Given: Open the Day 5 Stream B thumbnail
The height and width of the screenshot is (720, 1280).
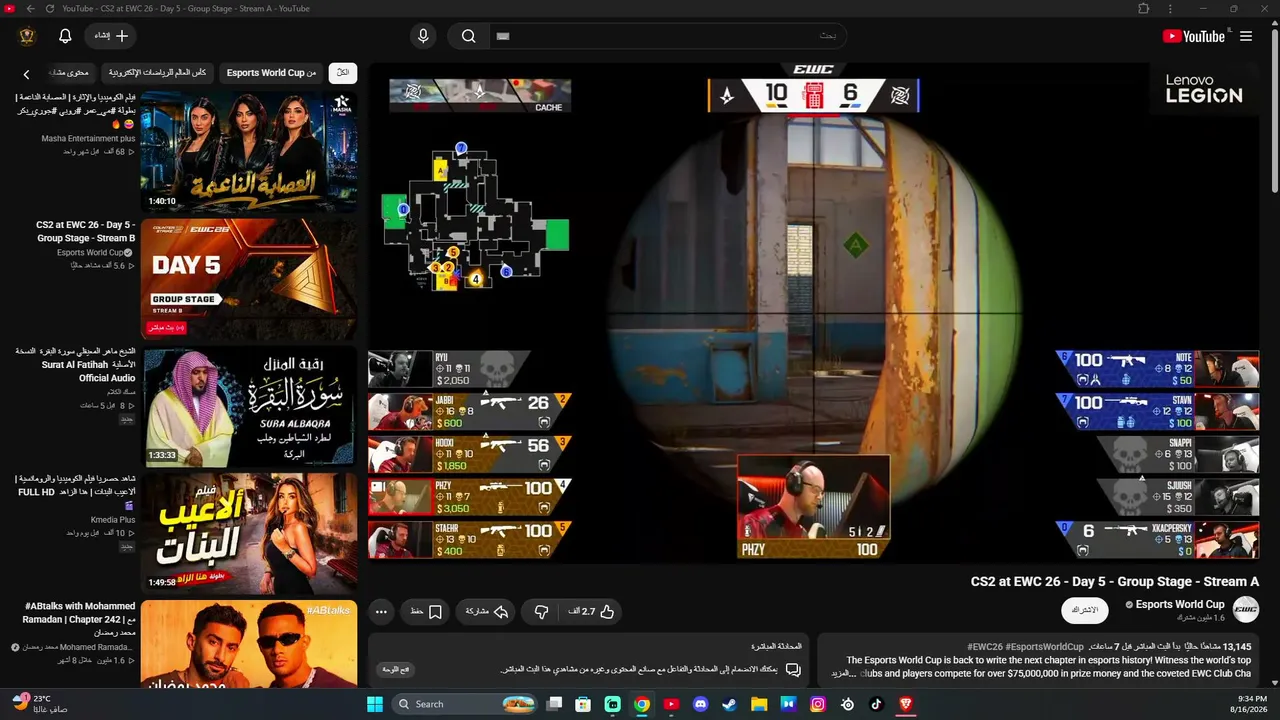Looking at the screenshot, I should (249, 280).
